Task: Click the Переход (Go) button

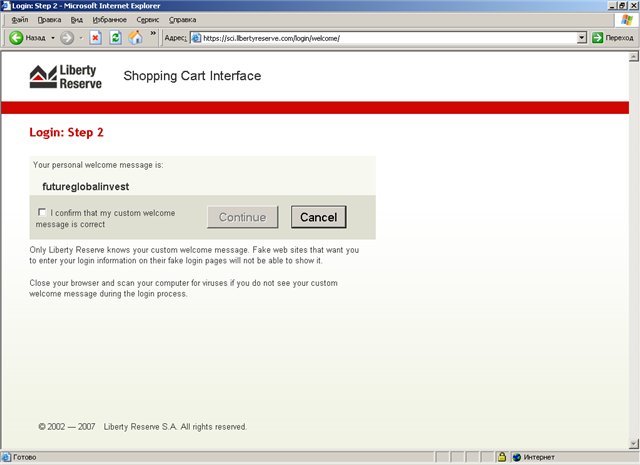Action: [x=612, y=38]
